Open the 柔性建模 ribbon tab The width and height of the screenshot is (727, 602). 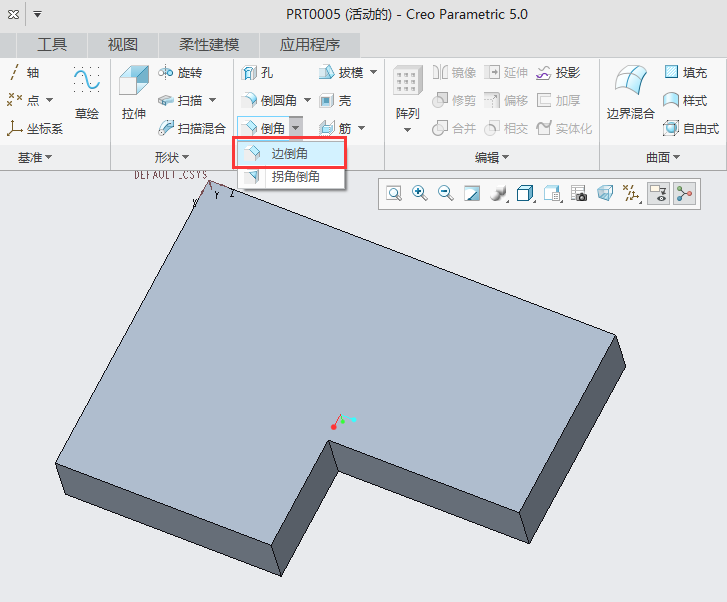coord(209,45)
